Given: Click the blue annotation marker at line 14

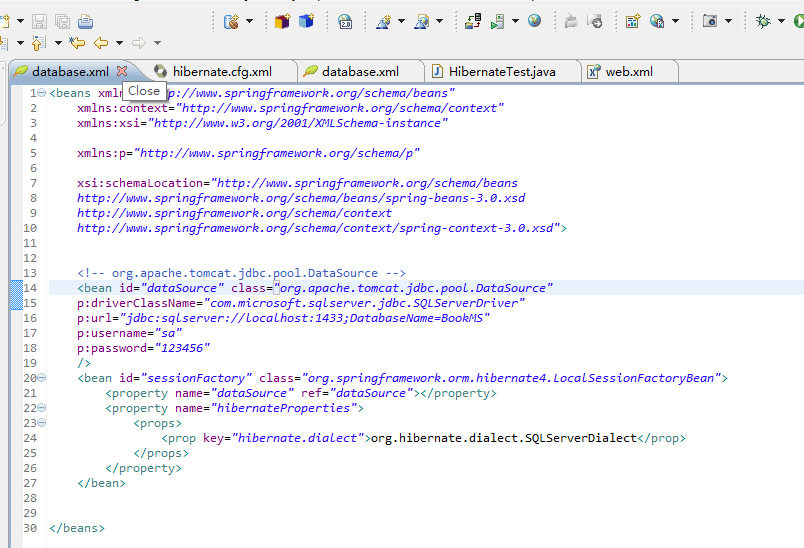Looking at the screenshot, I should pos(16,295).
